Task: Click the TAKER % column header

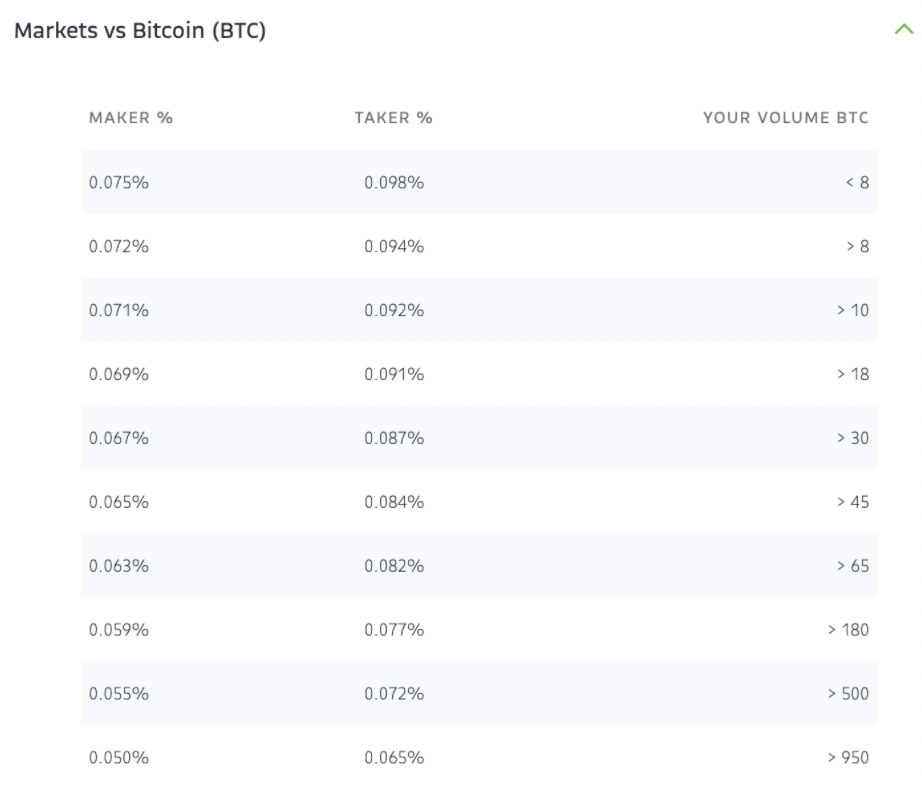Action: (393, 118)
